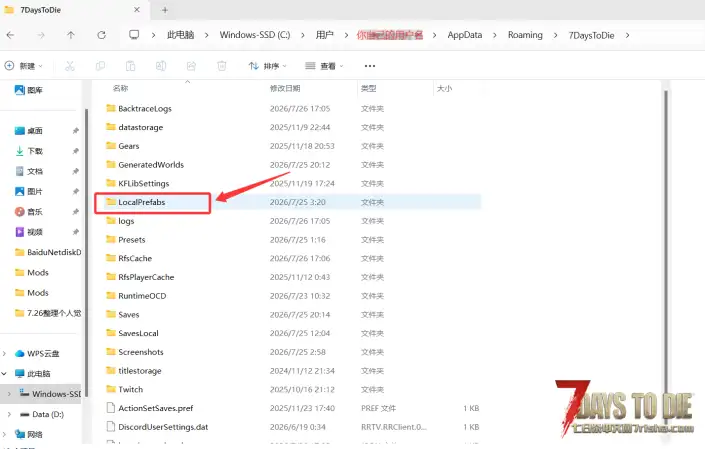
Task: Open 下载 in the sidebar
Action: coord(29,151)
